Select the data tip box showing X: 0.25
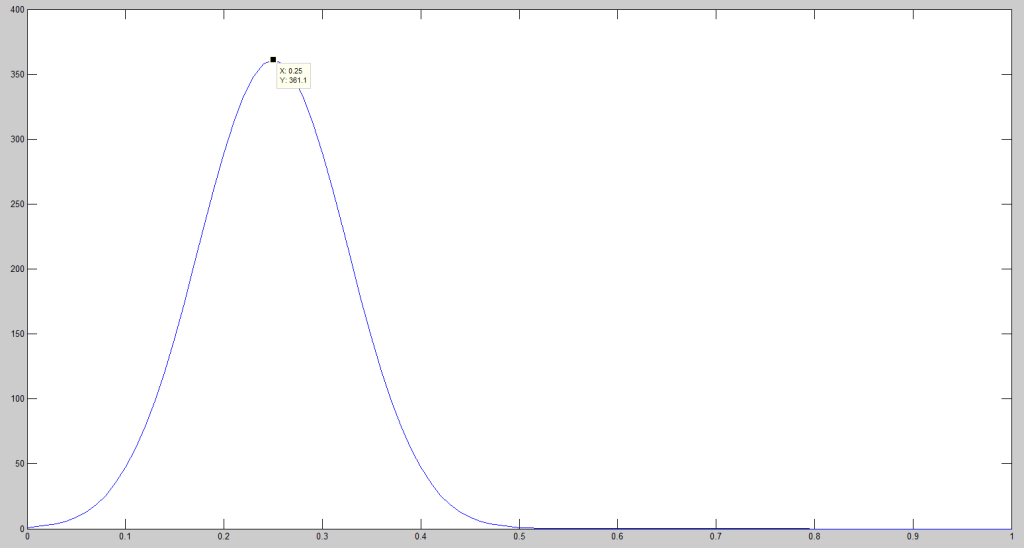1024x548 pixels. [x=292, y=75]
